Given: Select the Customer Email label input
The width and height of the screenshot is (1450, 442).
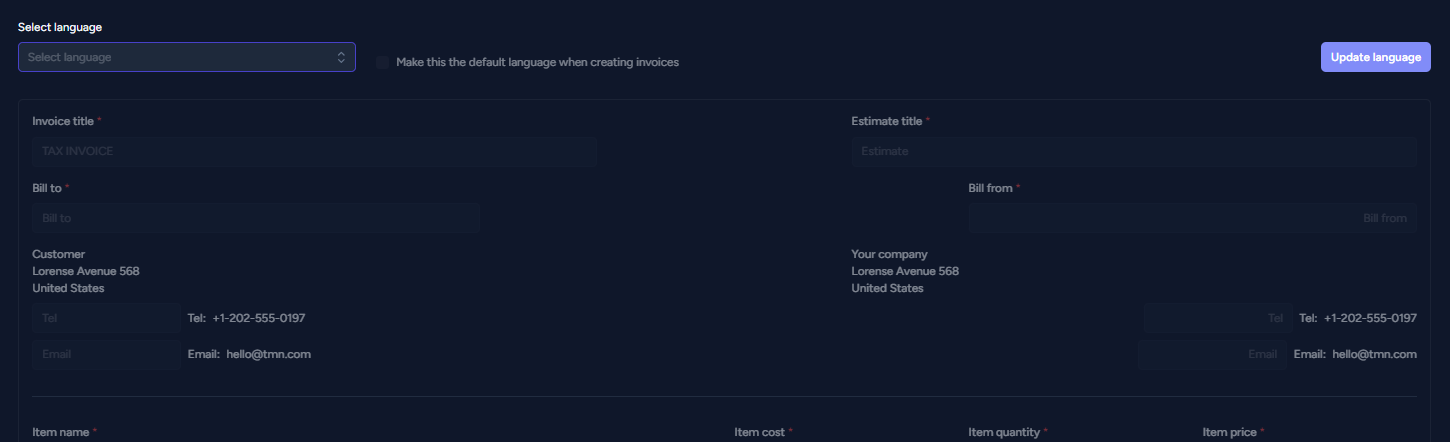Looking at the screenshot, I should 106,354.
